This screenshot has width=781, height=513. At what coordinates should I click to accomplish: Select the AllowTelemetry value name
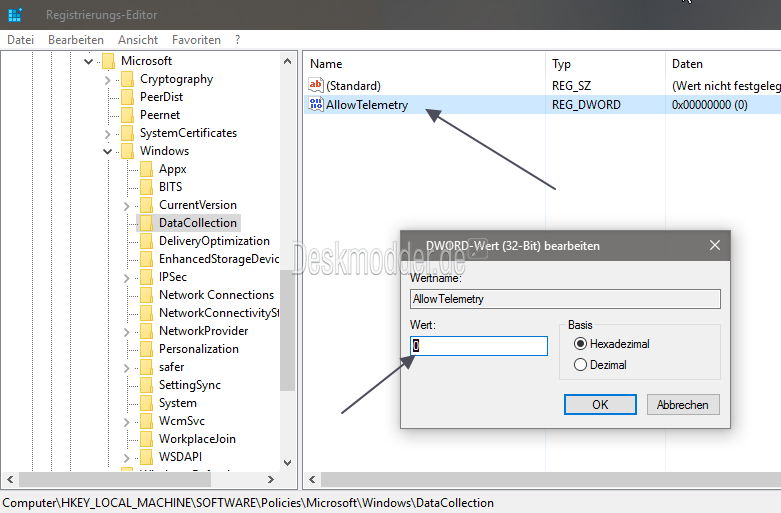pos(367,105)
